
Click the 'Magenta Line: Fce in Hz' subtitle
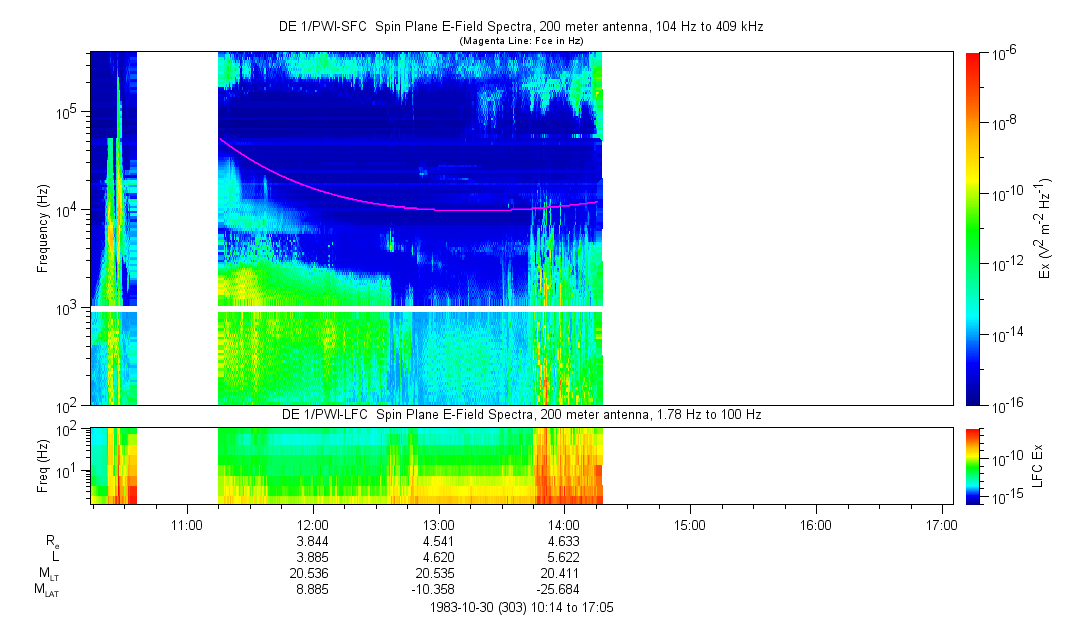pos(520,40)
